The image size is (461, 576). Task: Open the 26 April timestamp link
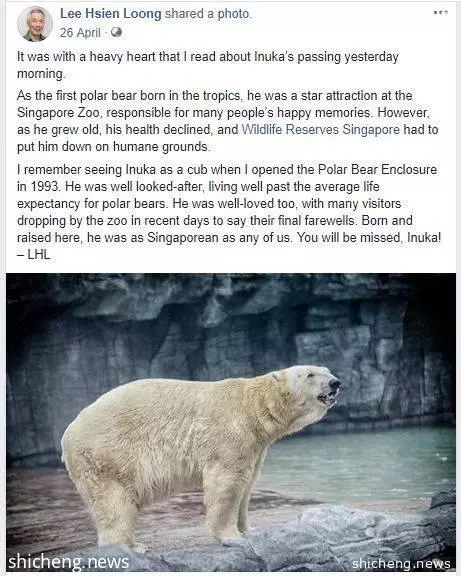(x=80, y=33)
